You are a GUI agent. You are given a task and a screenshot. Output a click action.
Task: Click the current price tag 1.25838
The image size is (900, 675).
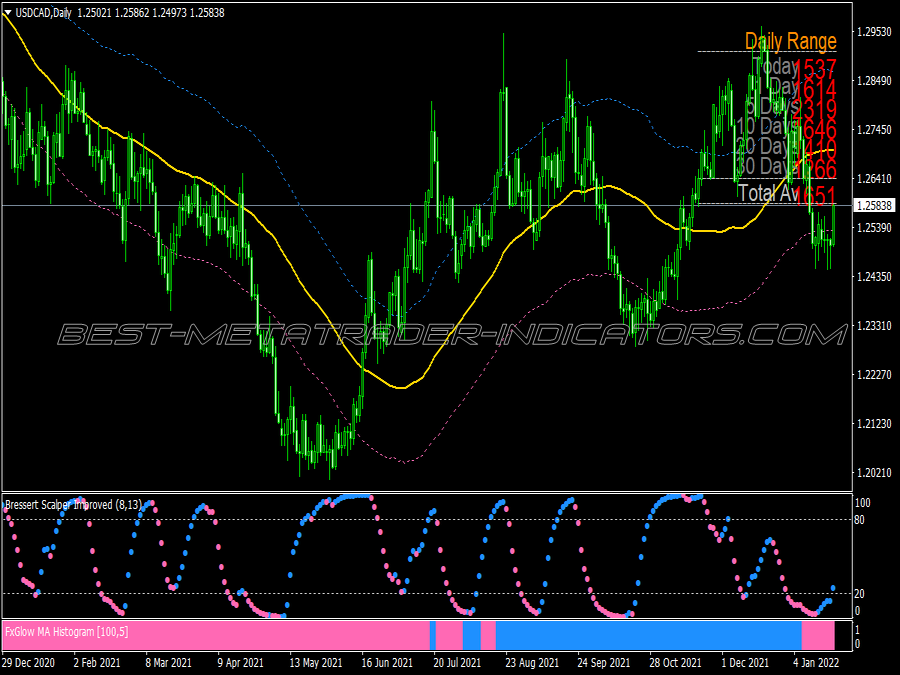click(875, 205)
